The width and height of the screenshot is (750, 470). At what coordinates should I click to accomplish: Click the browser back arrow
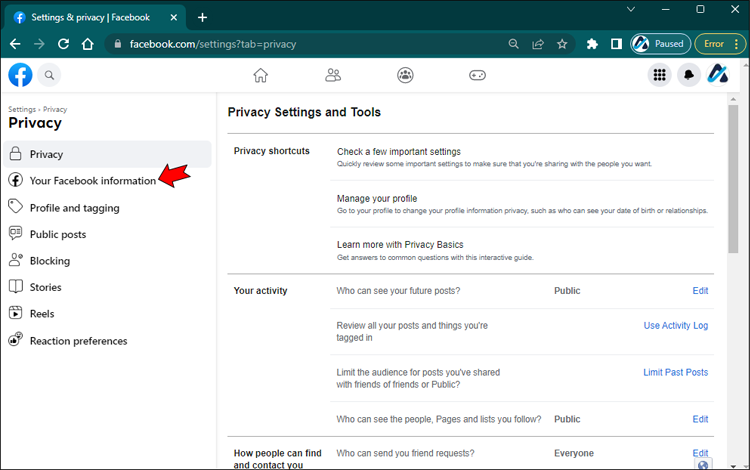click(x=15, y=44)
